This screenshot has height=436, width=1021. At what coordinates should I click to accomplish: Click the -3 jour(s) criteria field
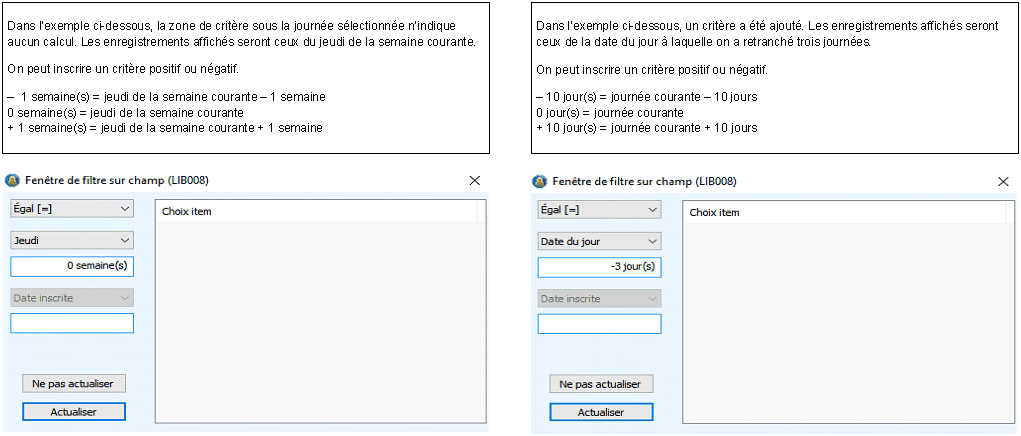[599, 267]
